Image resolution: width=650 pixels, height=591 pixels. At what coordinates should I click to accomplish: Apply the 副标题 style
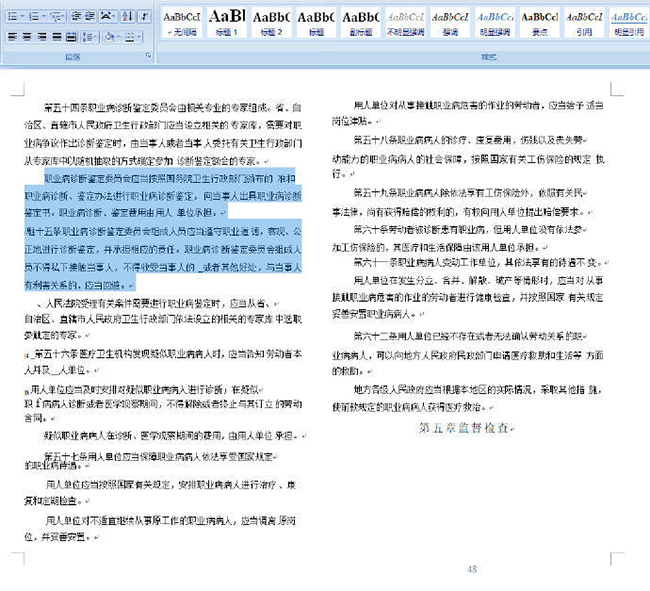tap(361, 23)
